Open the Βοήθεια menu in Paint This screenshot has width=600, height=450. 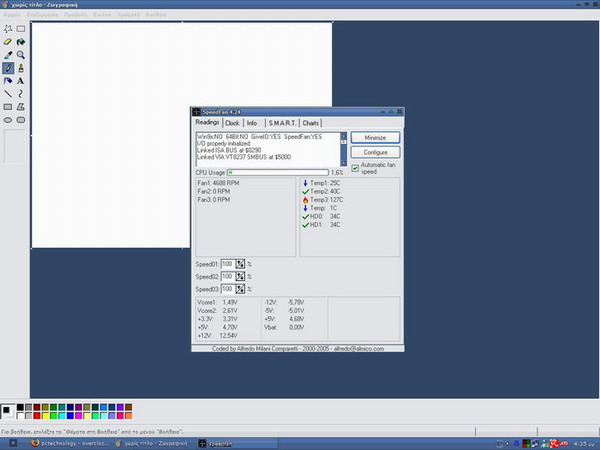pos(156,15)
